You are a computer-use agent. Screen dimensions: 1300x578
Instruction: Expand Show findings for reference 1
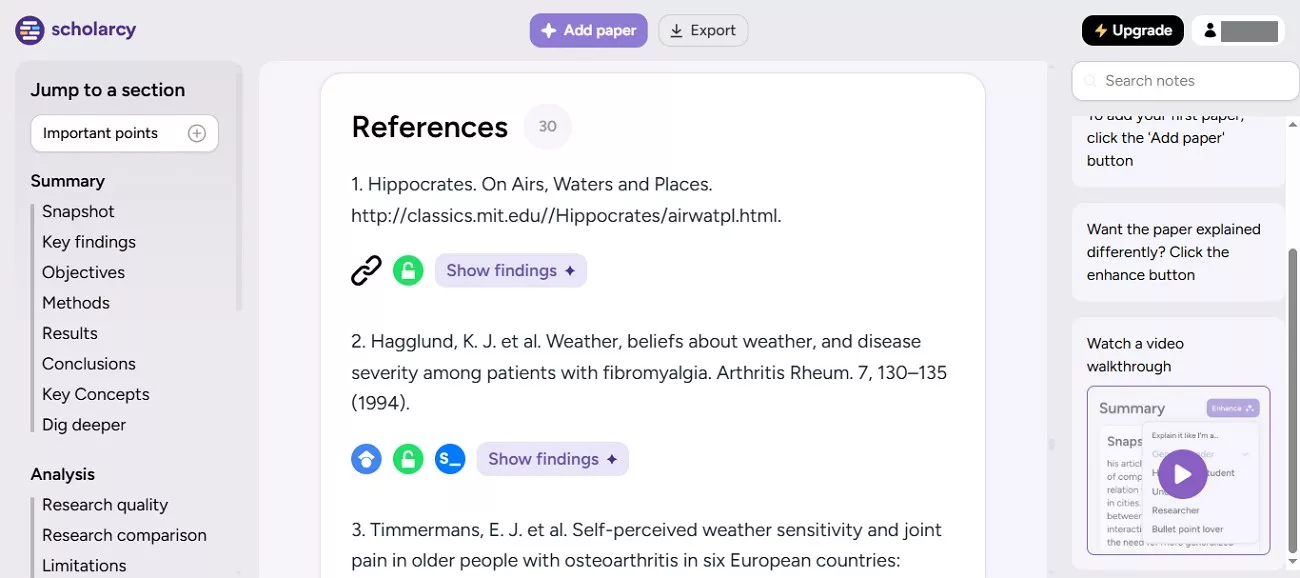pyautogui.click(x=510, y=270)
